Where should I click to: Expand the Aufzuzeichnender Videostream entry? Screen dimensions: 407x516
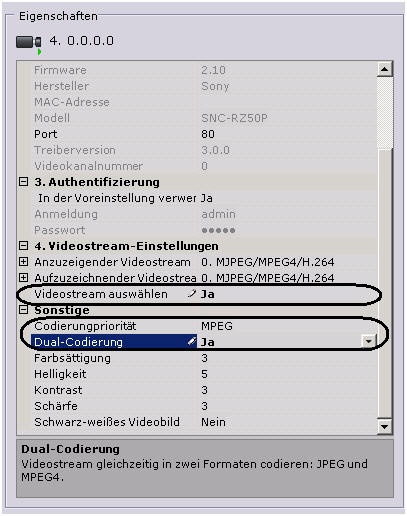23,278
